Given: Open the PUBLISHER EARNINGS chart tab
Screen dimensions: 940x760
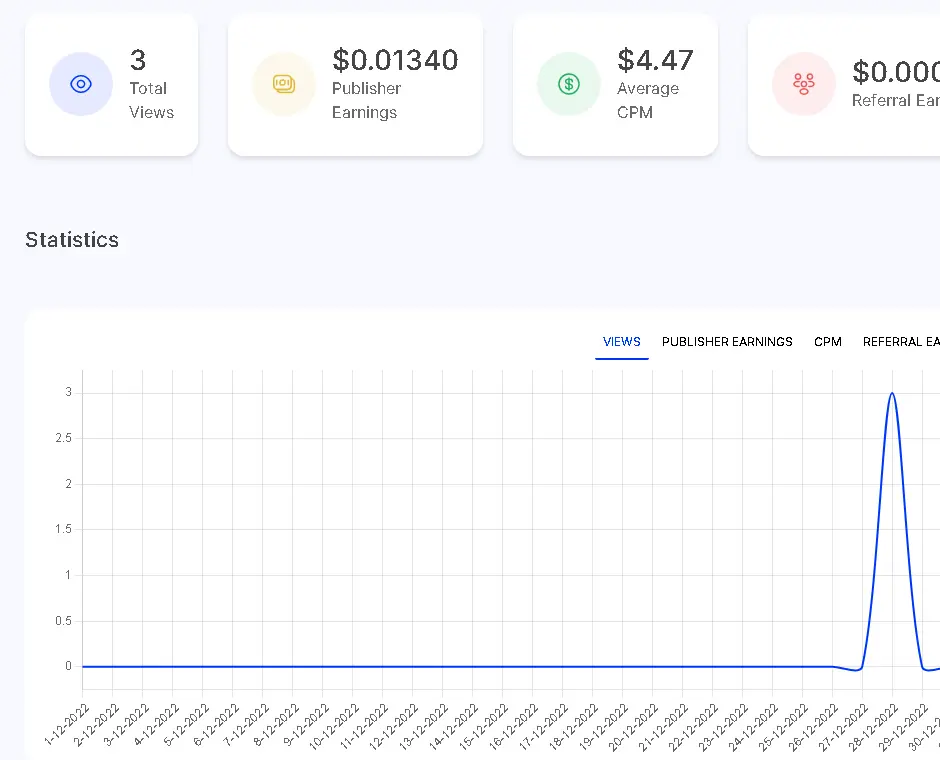Looking at the screenshot, I should 727,342.
